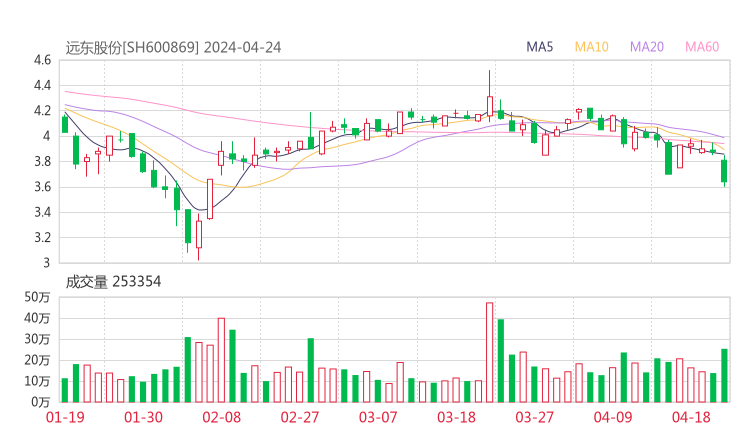This screenshot has height=440, width=740.
Task: Click the 4.2 price axis label
Action: pos(42,111)
